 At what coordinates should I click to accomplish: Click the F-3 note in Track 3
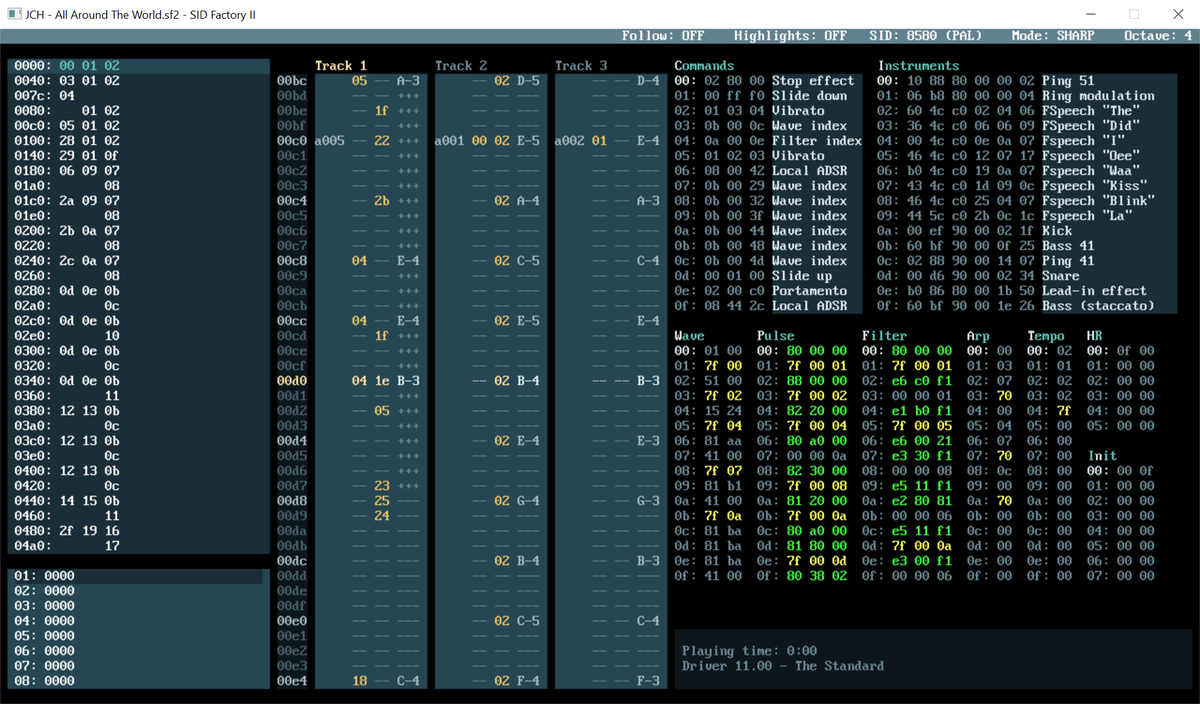tap(649, 681)
